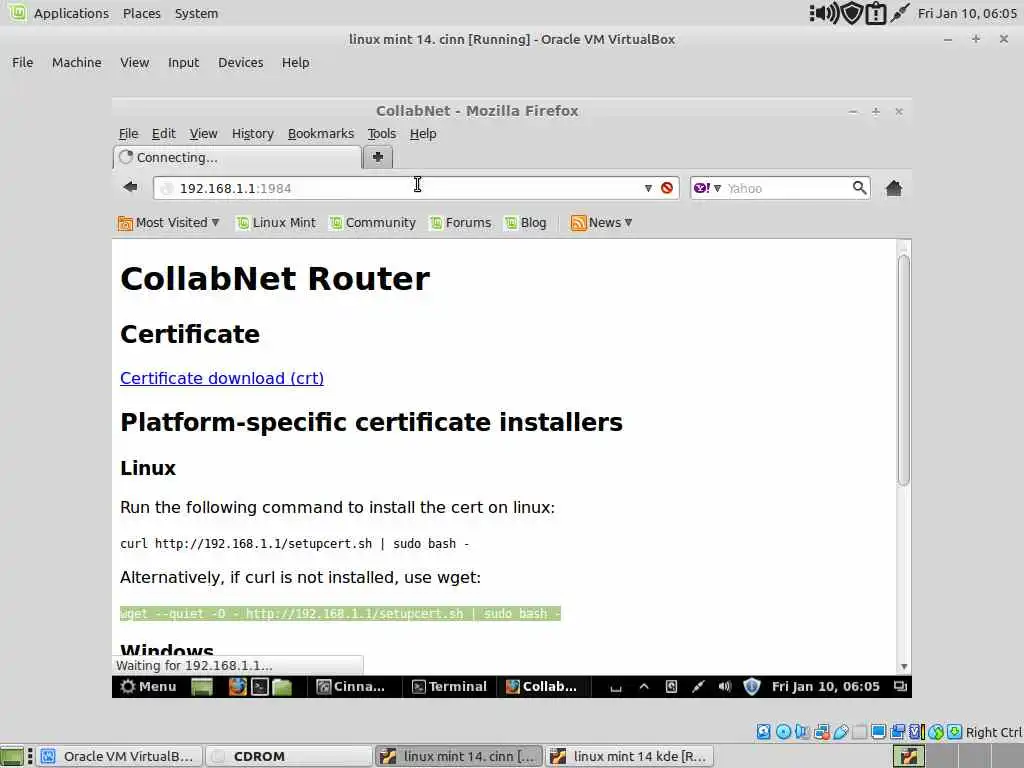Viewport: 1024px width, 768px height.
Task: Click guest Menu button
Action: point(148,686)
